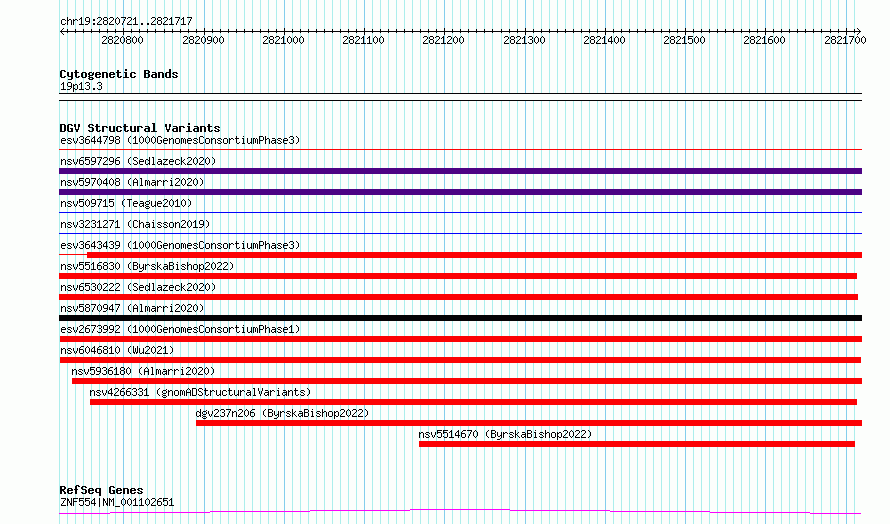Click ruler position 2821000
The width and height of the screenshot is (890, 524).
[x=283, y=40]
